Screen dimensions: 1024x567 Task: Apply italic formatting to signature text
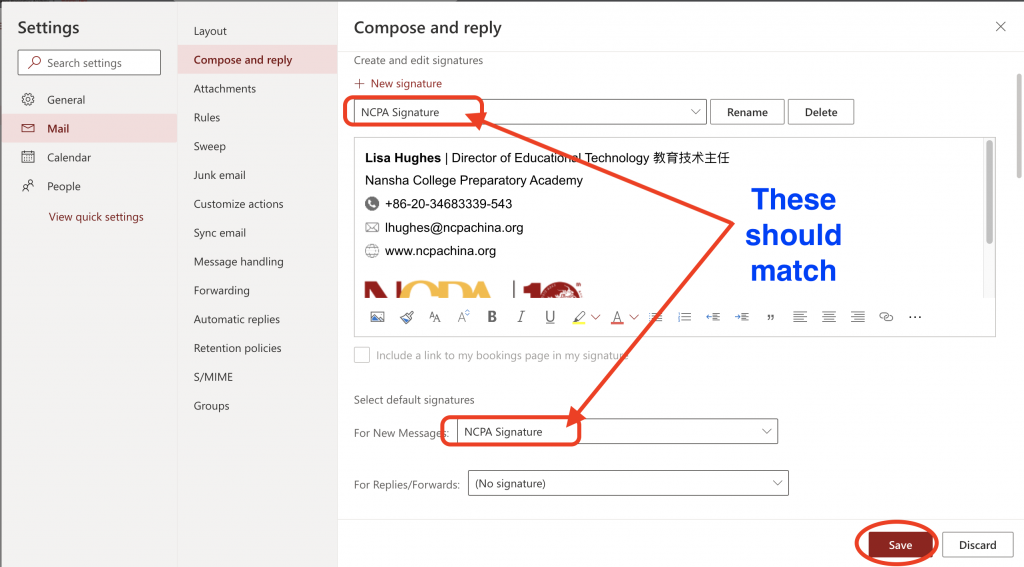520,317
